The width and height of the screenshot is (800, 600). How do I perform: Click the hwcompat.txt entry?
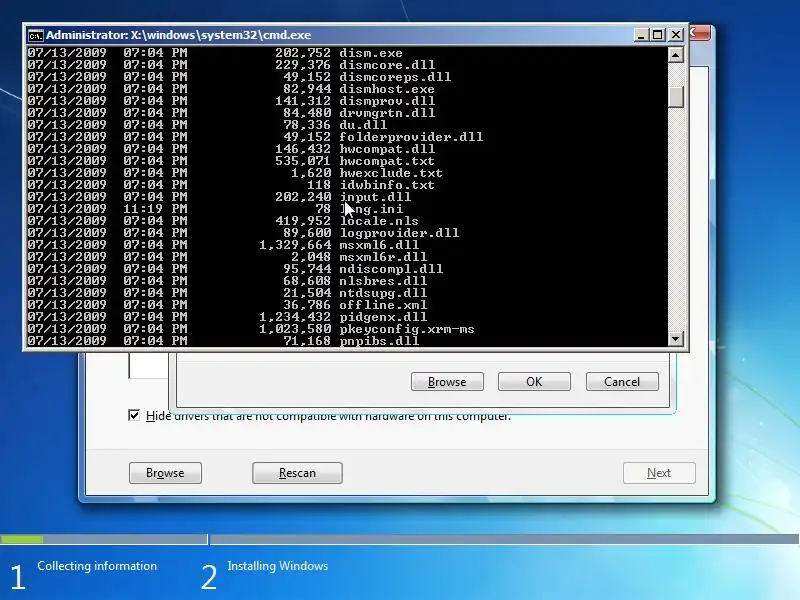point(387,161)
